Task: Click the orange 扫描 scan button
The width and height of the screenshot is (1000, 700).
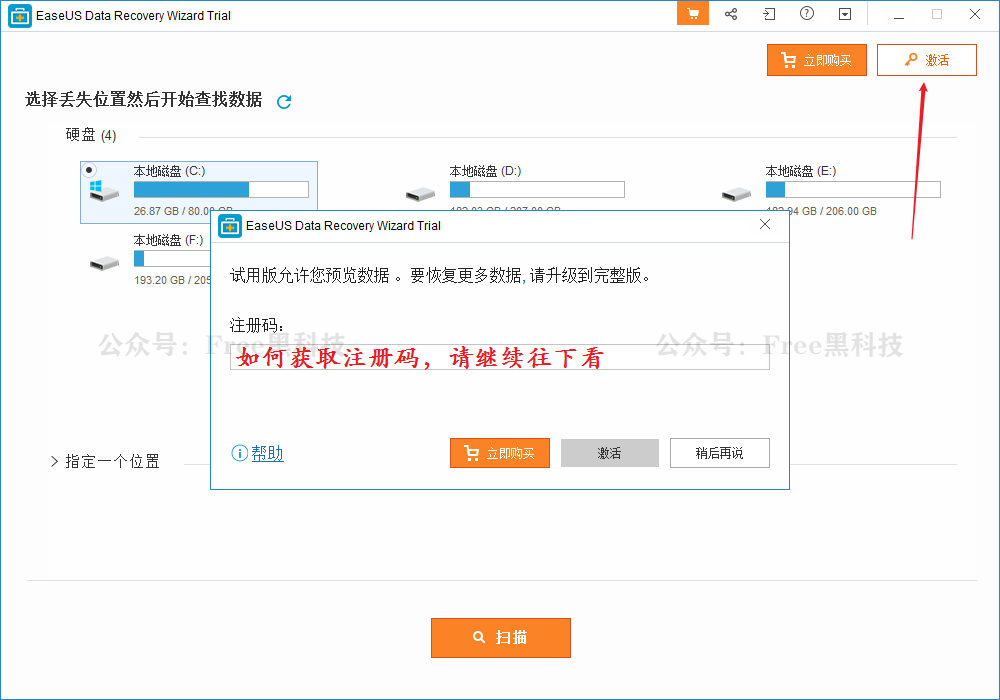Action: (x=501, y=638)
